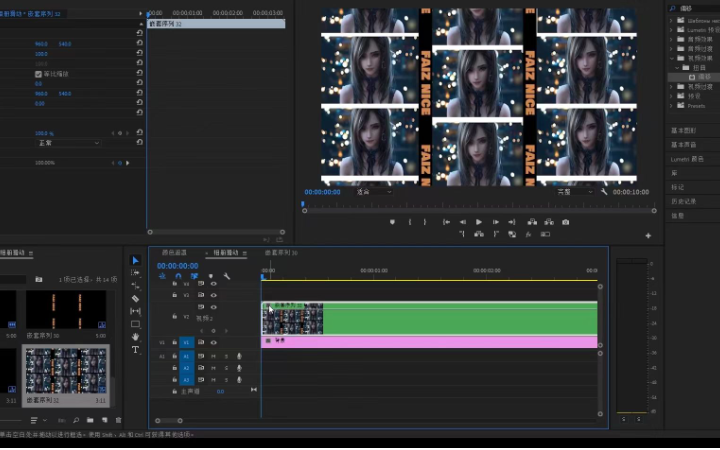Select the Type text tool
720x450 pixels.
tap(135, 350)
